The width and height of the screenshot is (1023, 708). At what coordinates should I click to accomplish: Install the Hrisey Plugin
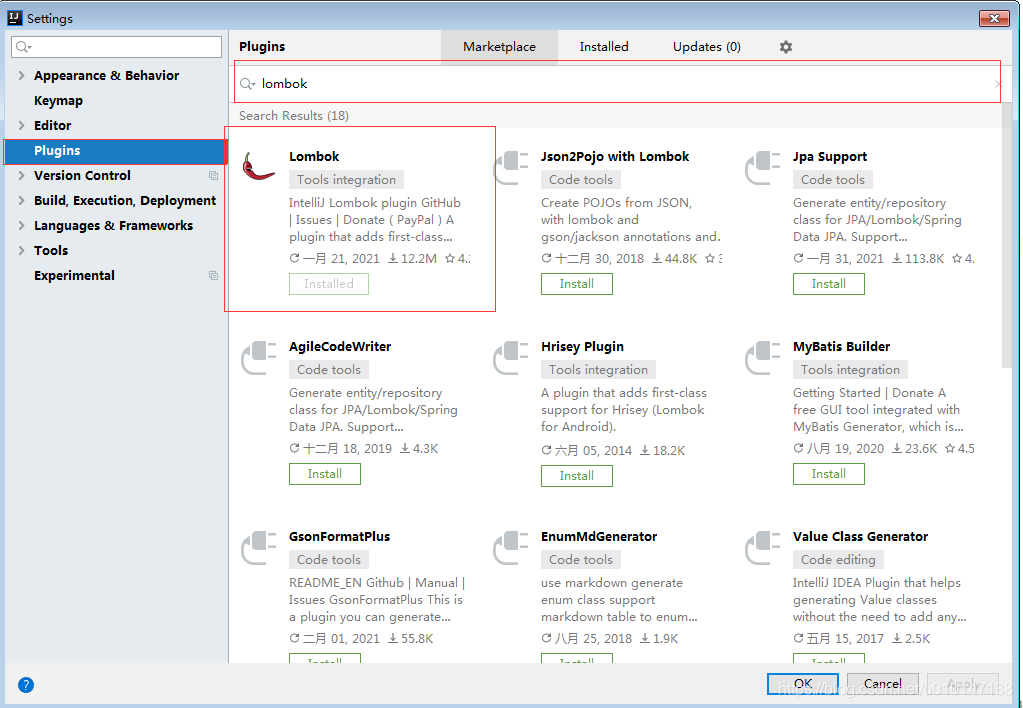tap(577, 476)
